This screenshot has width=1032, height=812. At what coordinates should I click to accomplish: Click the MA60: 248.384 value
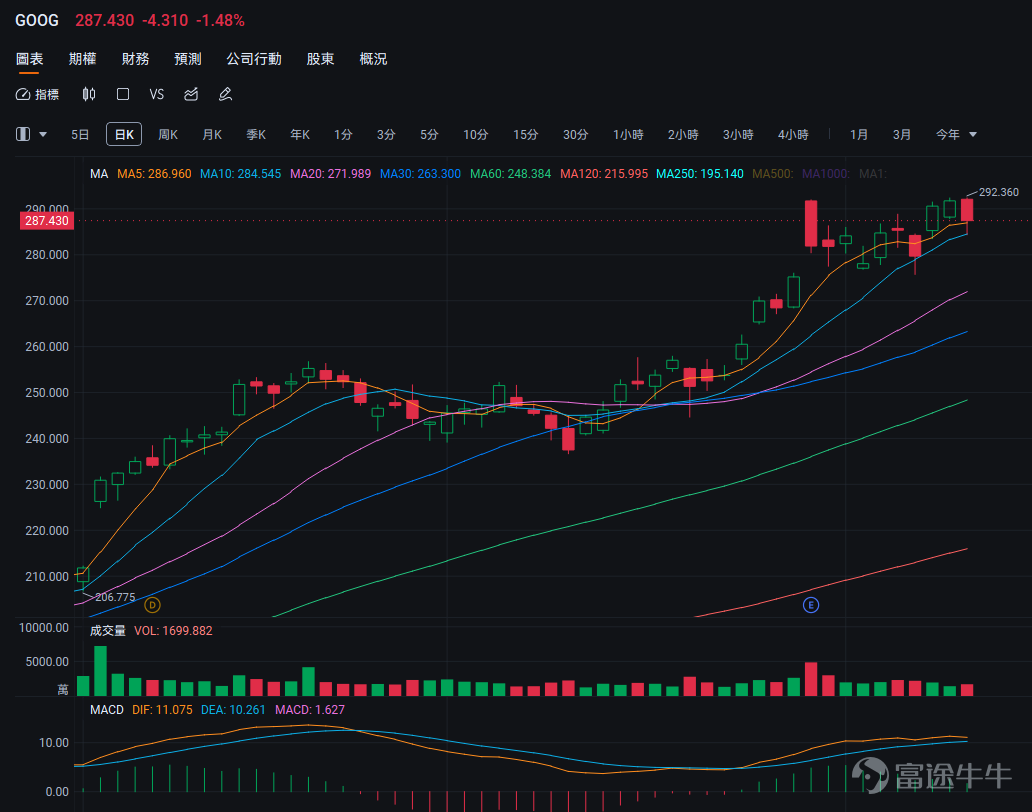pos(510,174)
